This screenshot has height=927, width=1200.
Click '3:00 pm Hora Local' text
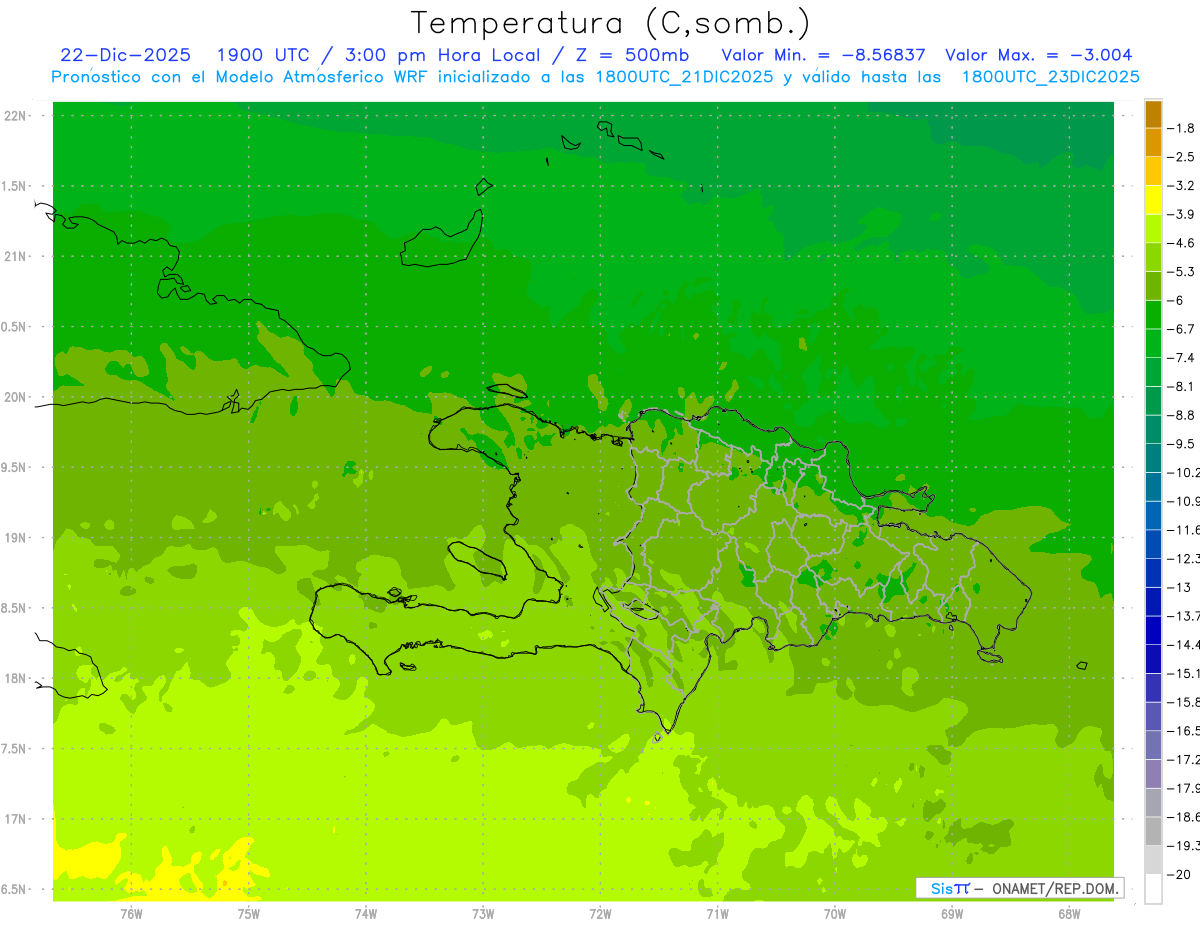pos(443,55)
